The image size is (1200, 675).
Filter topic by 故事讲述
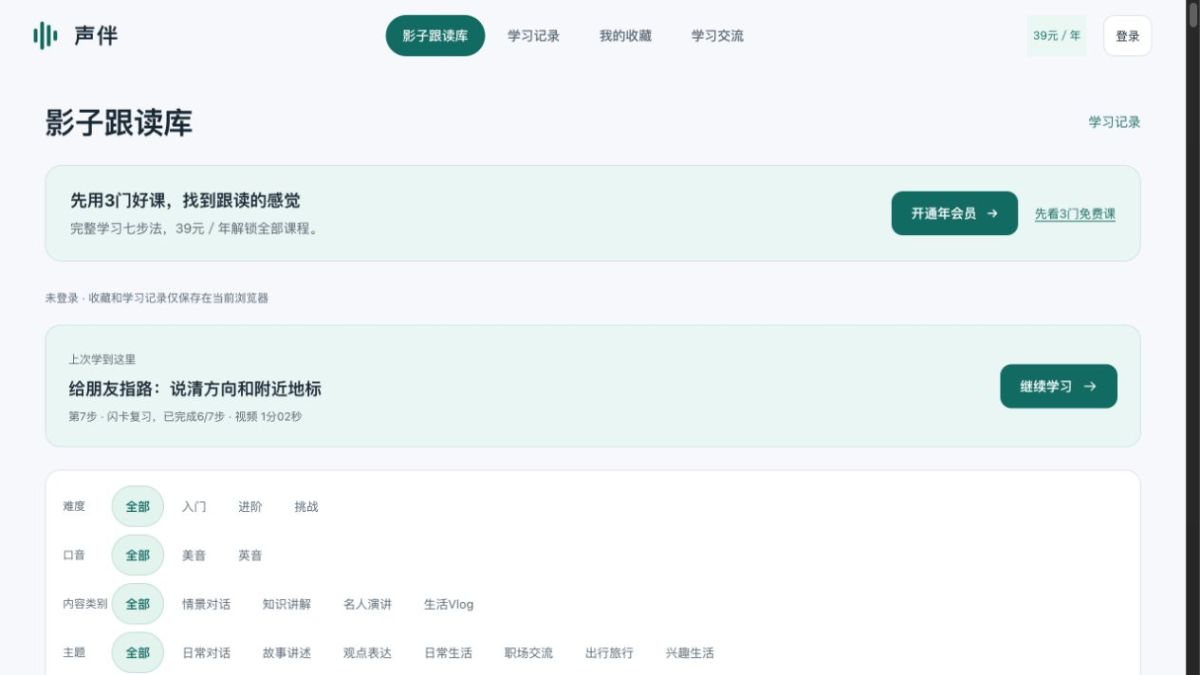(287, 653)
